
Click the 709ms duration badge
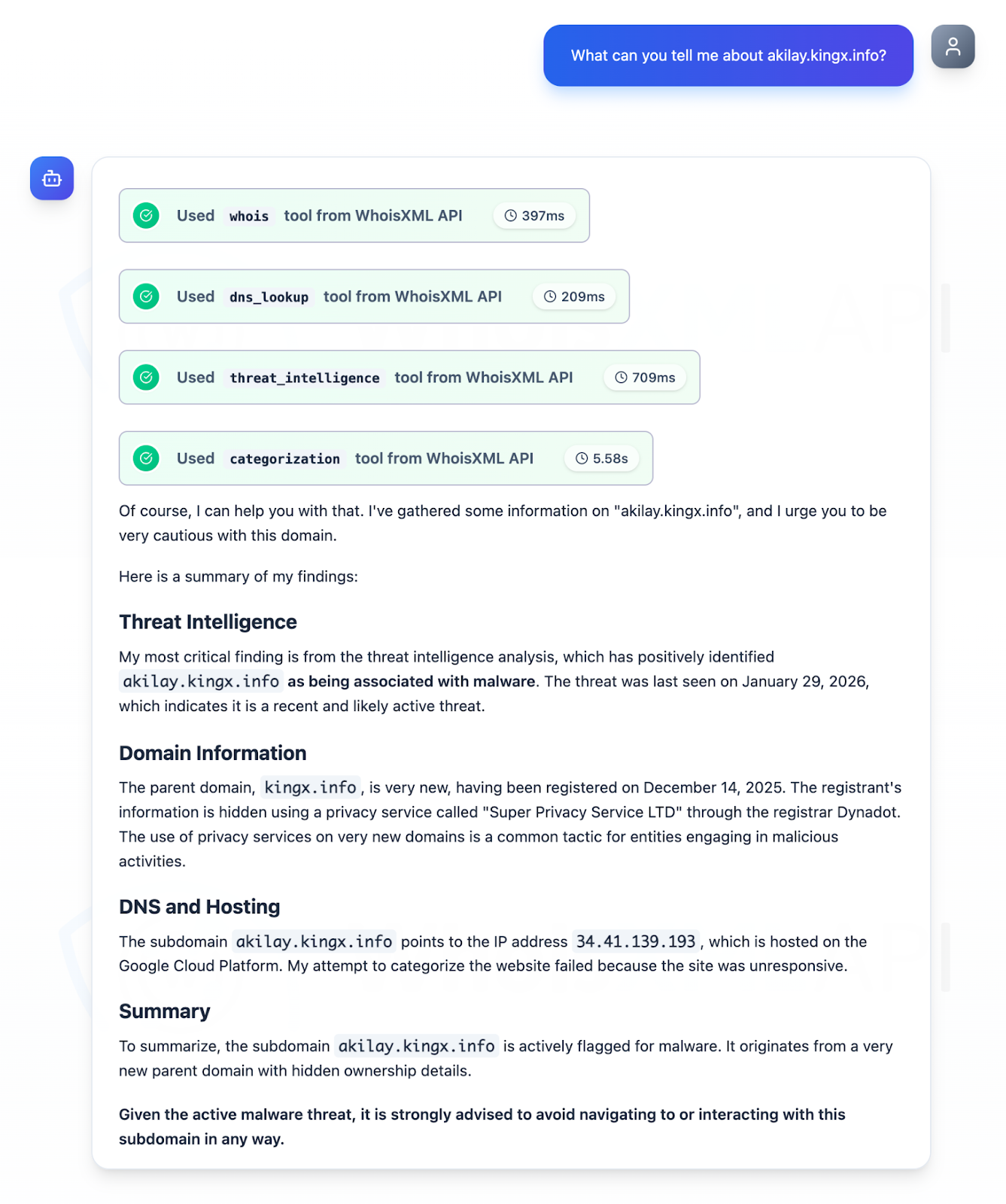(x=645, y=377)
